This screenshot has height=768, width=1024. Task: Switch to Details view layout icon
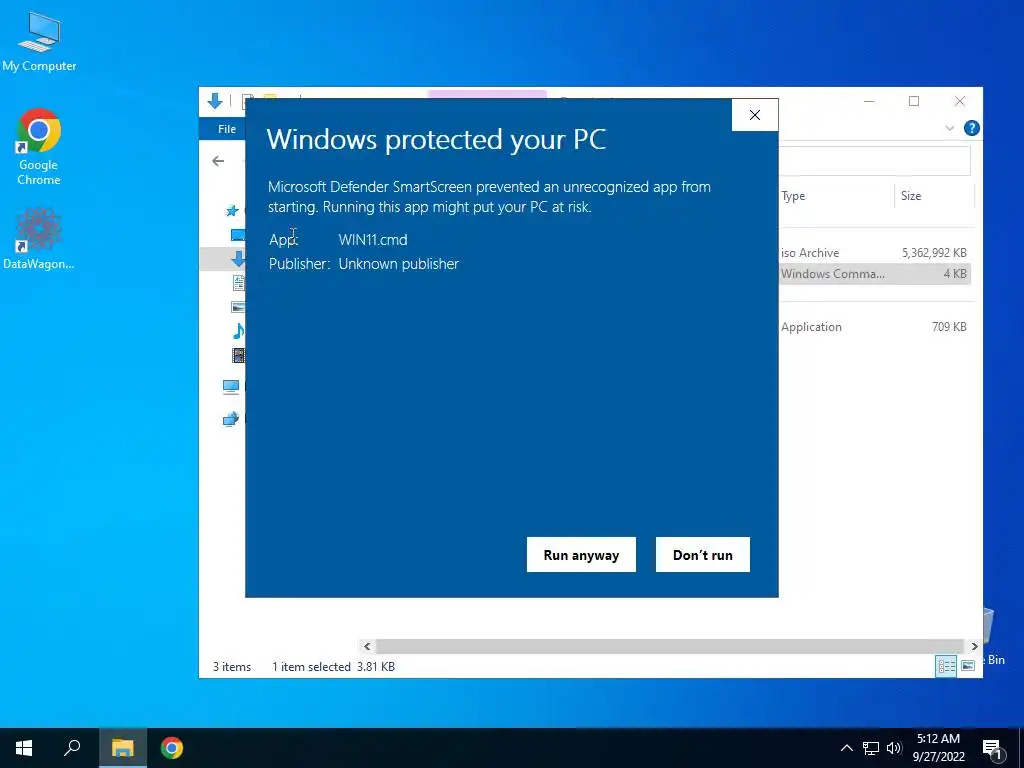946,666
